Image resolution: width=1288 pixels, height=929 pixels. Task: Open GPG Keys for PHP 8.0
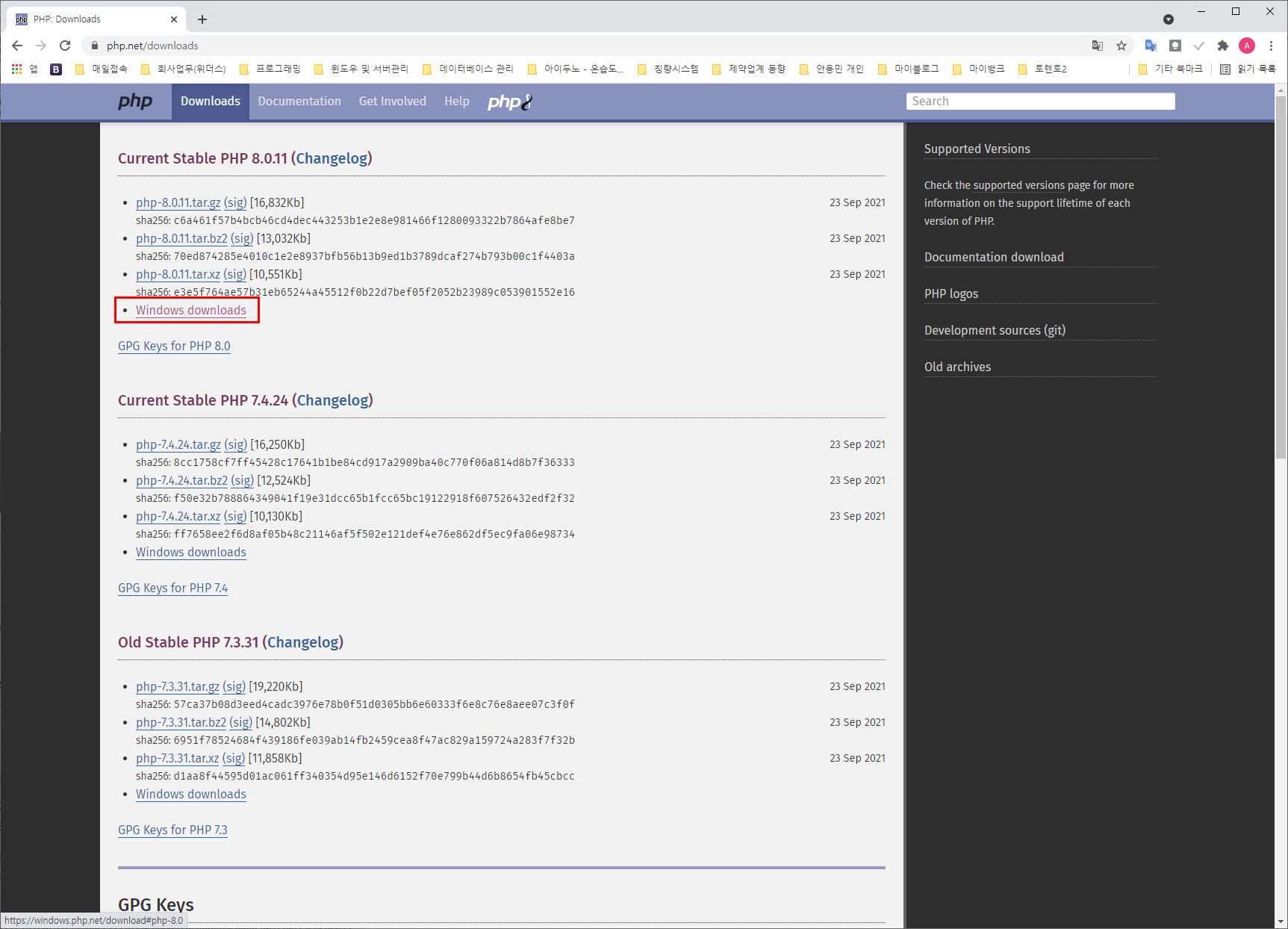point(174,346)
